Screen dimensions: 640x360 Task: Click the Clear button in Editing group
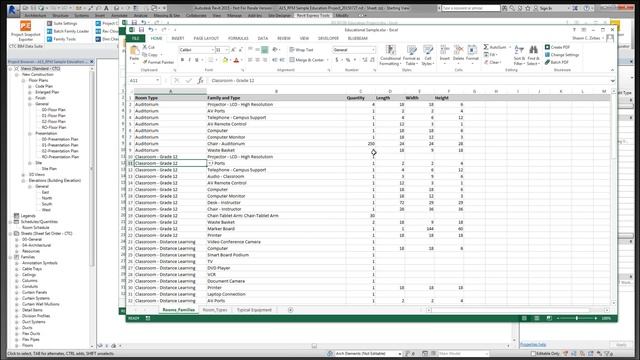tap(492, 62)
